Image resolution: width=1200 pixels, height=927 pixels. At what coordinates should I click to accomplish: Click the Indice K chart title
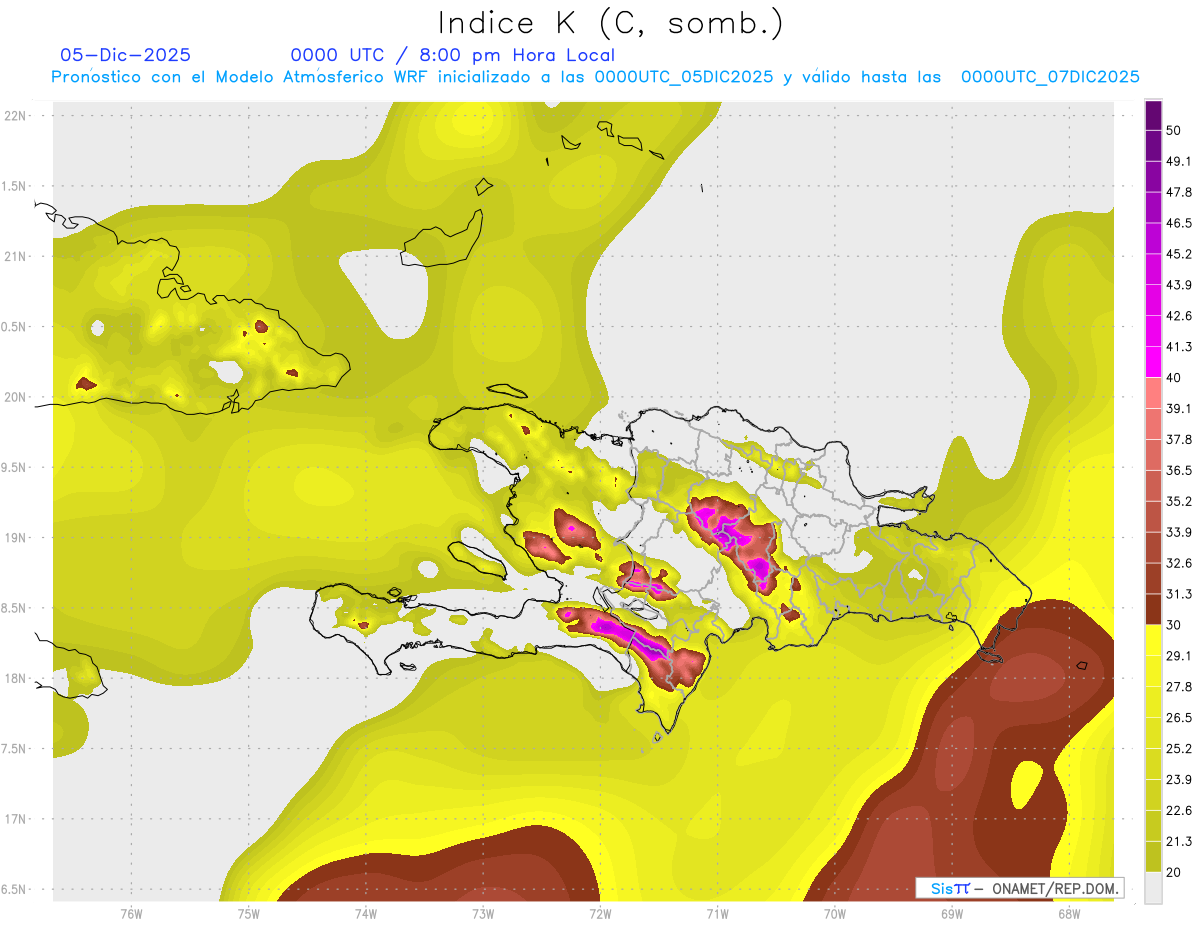611,23
